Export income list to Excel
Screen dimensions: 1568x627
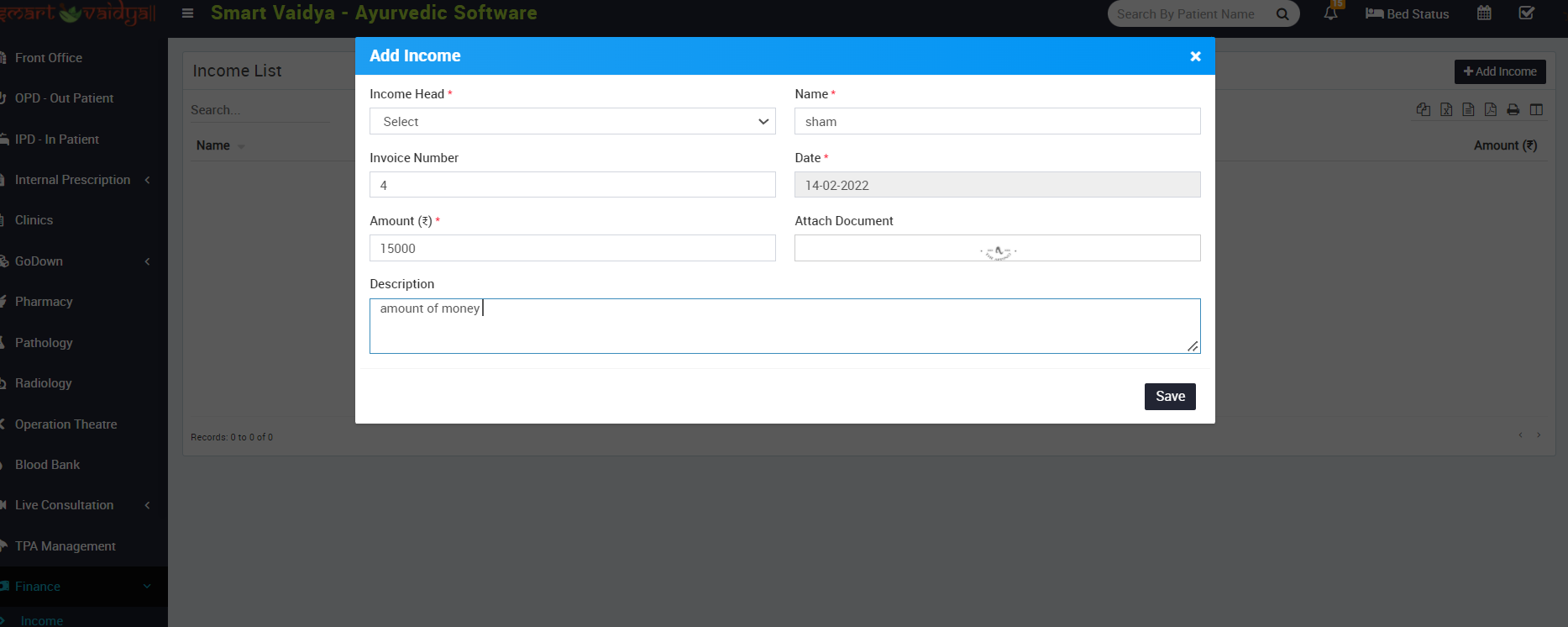tap(1446, 109)
